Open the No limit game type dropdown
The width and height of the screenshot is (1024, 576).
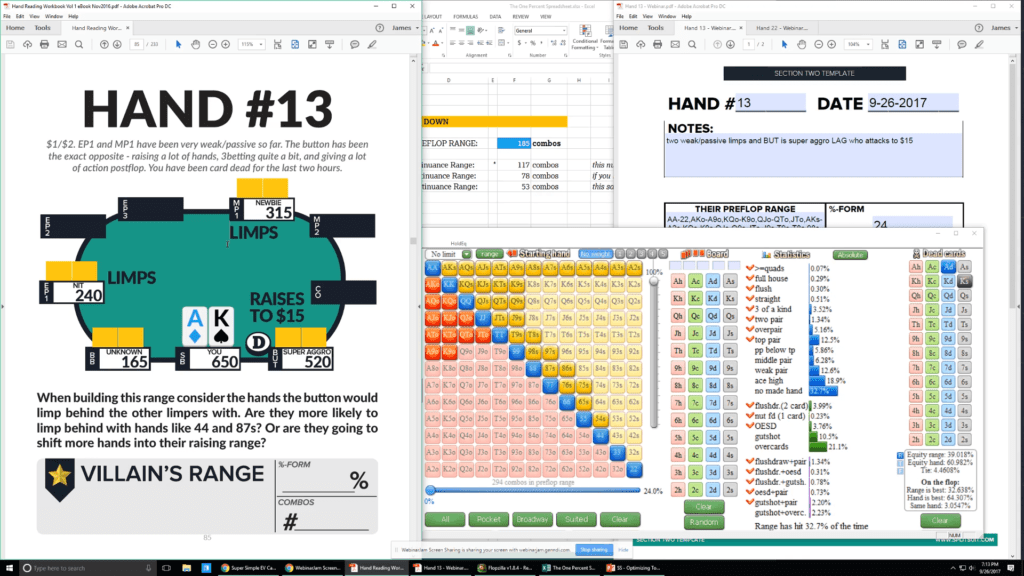(x=466, y=254)
